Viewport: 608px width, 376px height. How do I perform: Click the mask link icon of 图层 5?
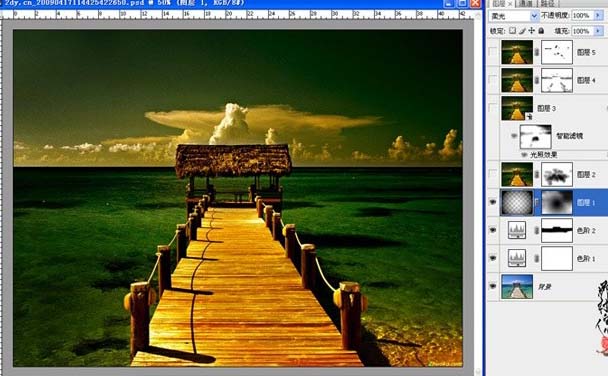pos(537,52)
